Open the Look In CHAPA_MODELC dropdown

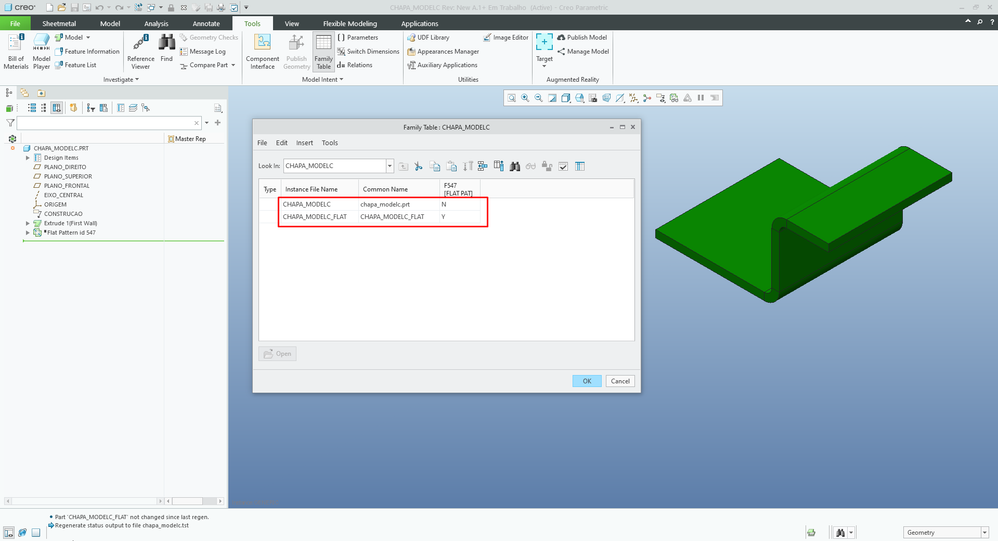[x=390, y=166]
